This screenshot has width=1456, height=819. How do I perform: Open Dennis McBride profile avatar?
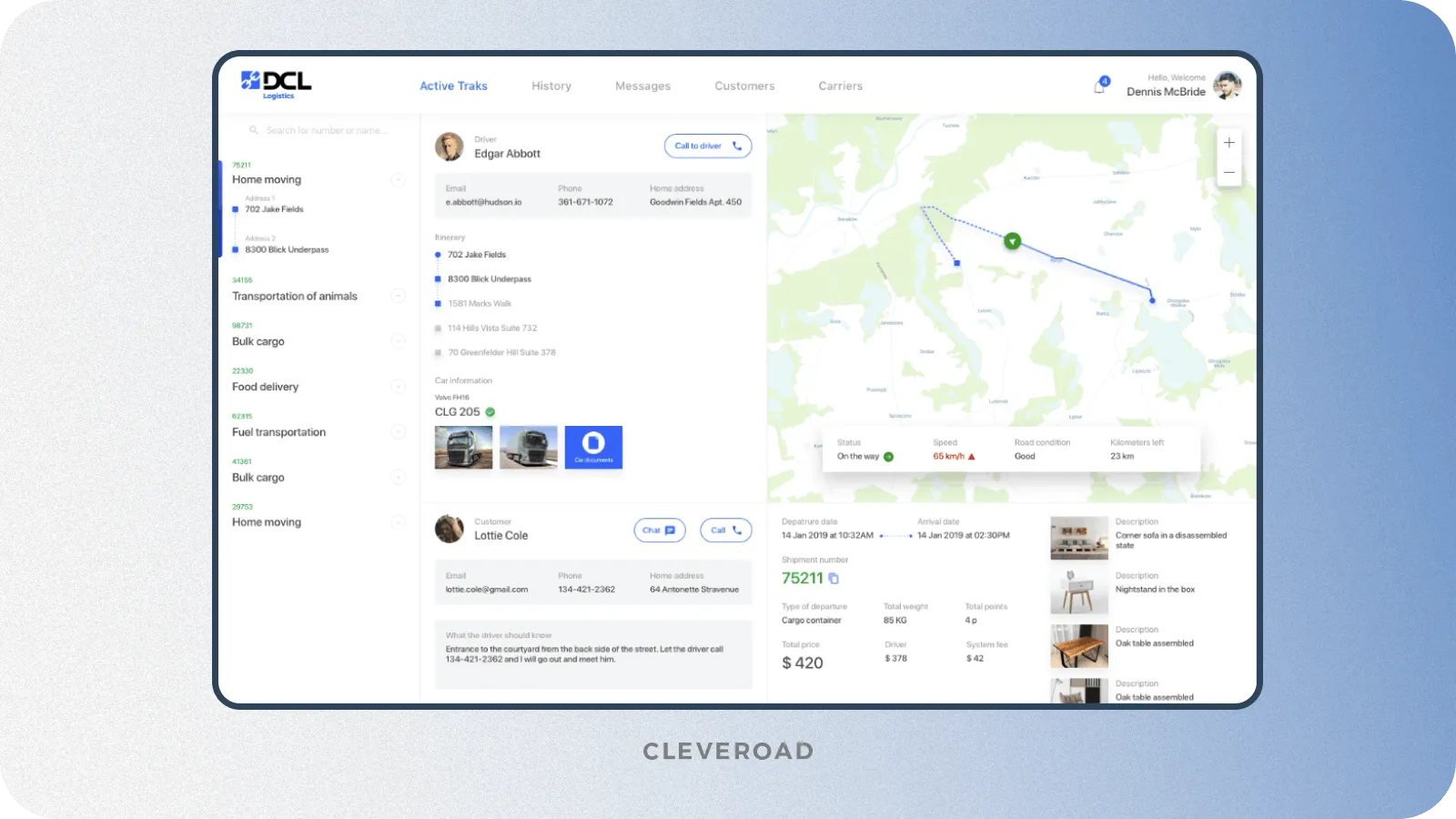click(x=1227, y=86)
